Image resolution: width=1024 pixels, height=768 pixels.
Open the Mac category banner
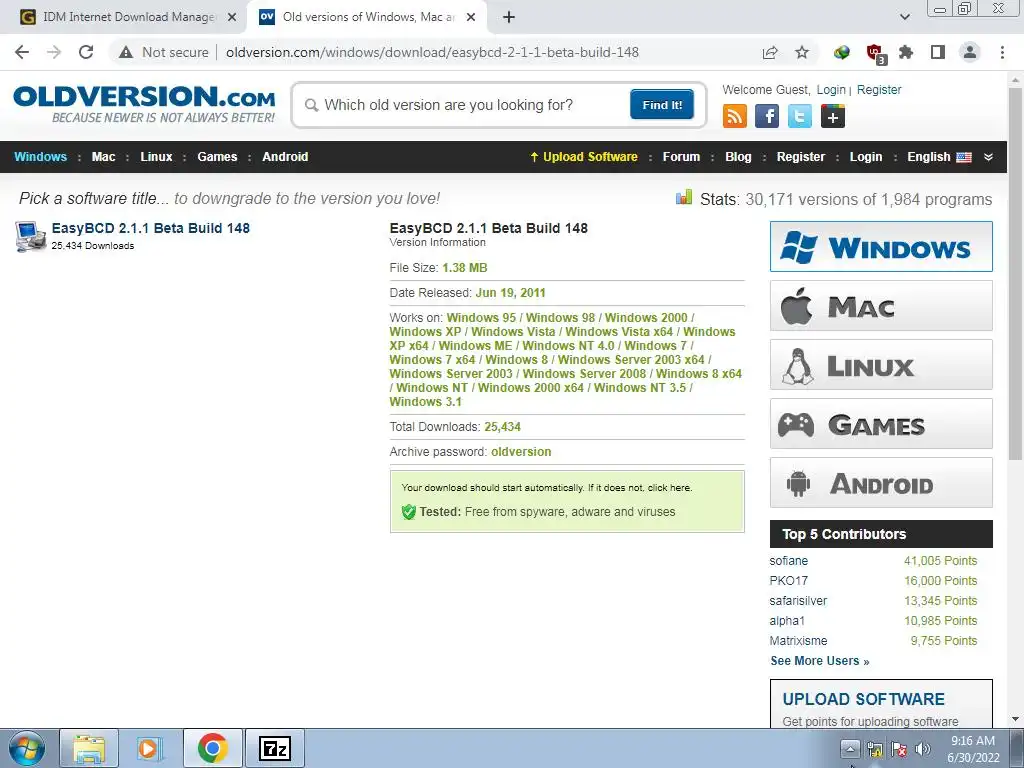(x=881, y=306)
